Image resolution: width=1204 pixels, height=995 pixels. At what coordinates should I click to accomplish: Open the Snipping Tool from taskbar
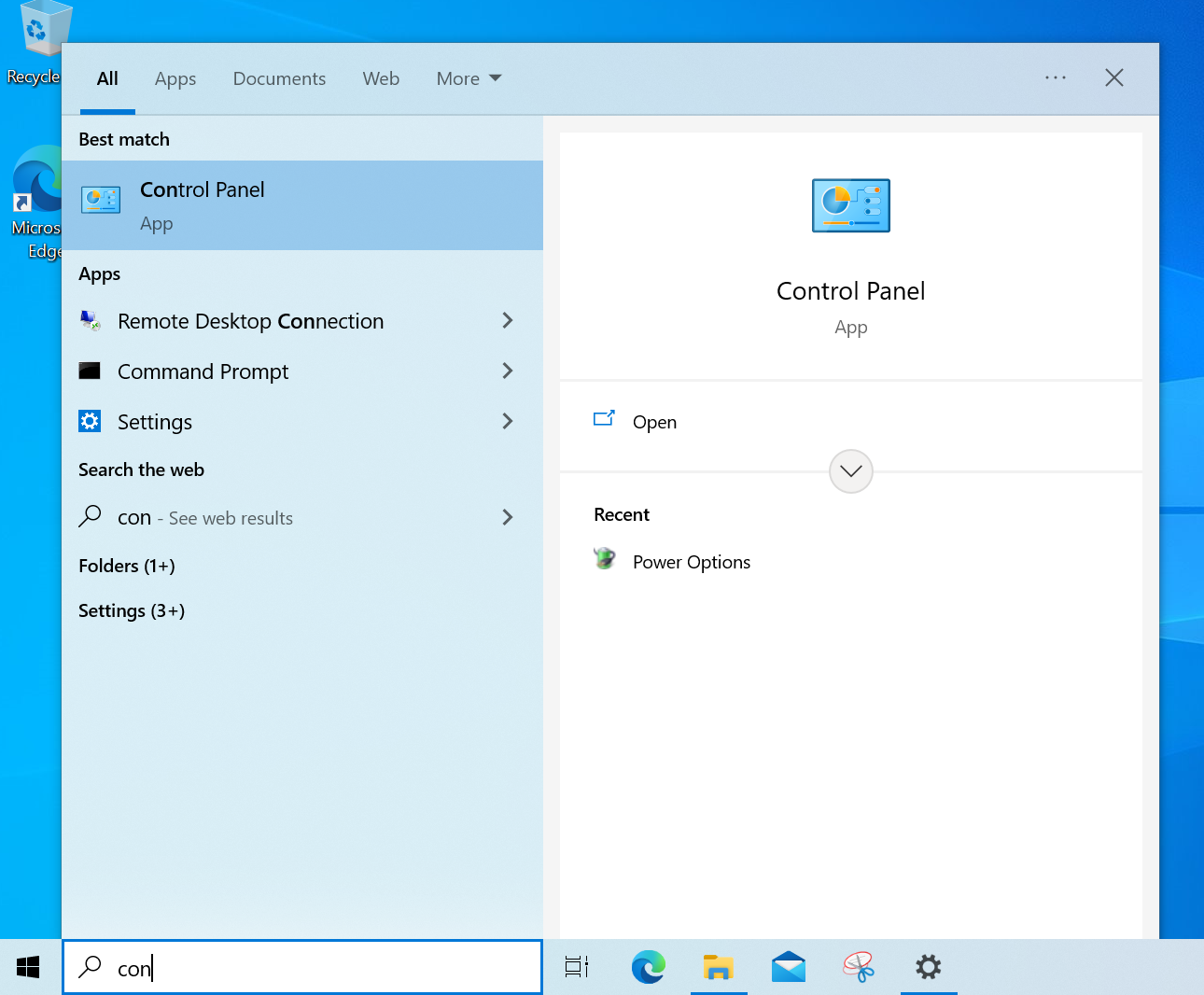(x=859, y=968)
